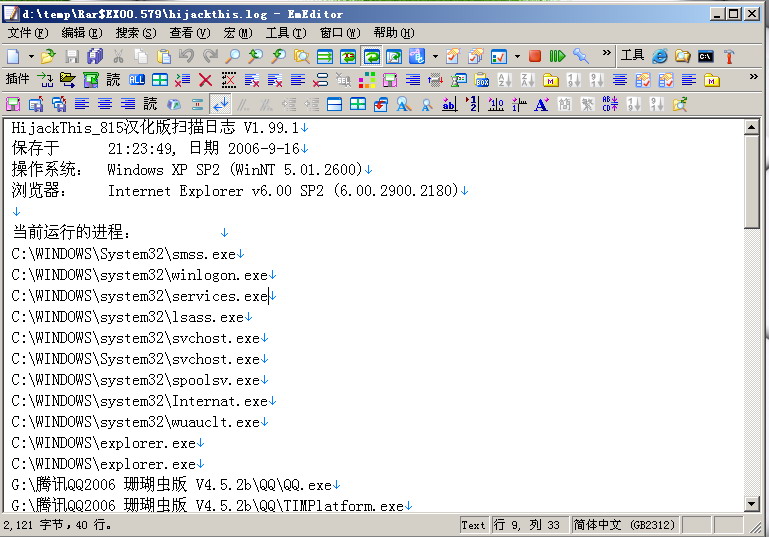Click the center-align lines icon in bottom toolbar

tap(105, 104)
